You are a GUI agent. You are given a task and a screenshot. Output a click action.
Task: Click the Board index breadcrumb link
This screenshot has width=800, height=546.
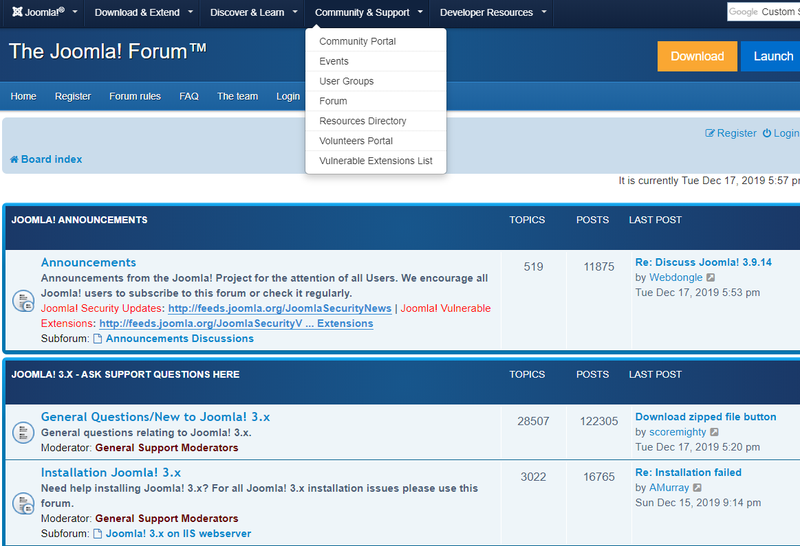[52, 159]
